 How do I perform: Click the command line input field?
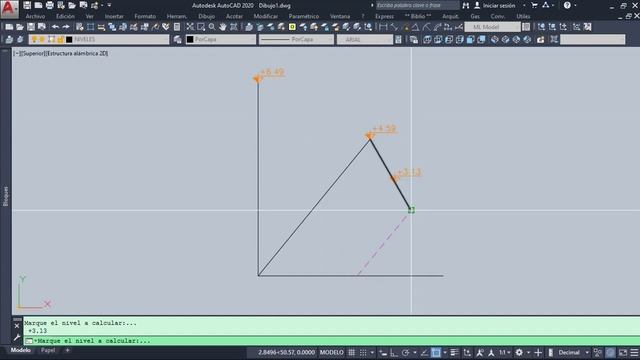coord(331,341)
